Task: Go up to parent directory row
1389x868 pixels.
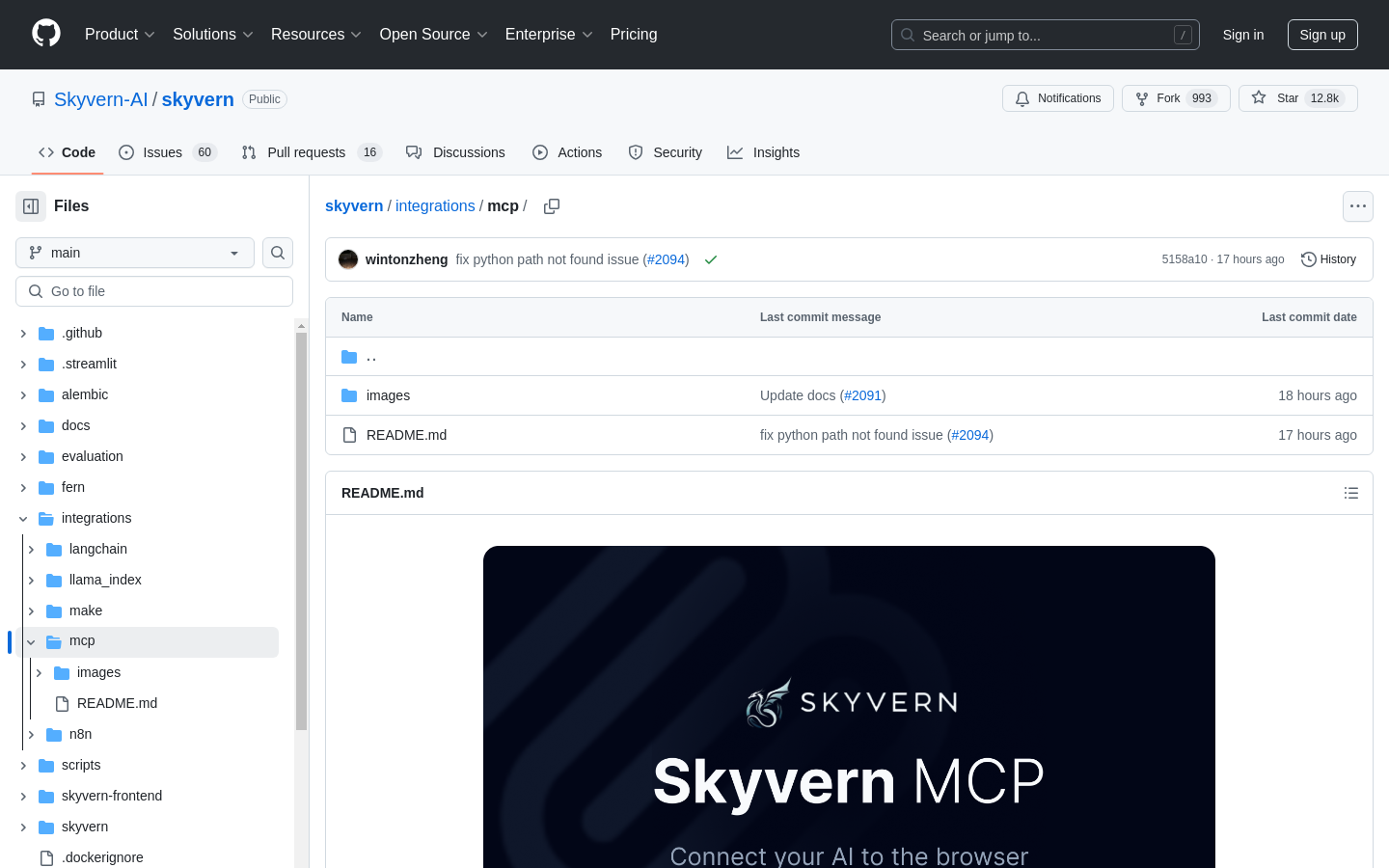Action: (x=849, y=357)
